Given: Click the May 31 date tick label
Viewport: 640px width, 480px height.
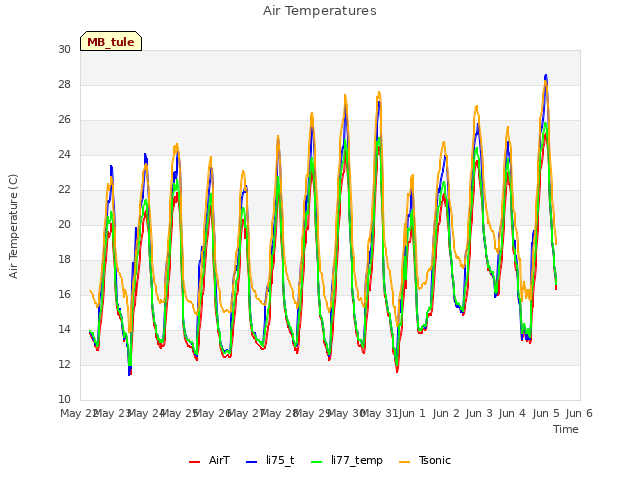Looking at the screenshot, I should [379, 413].
